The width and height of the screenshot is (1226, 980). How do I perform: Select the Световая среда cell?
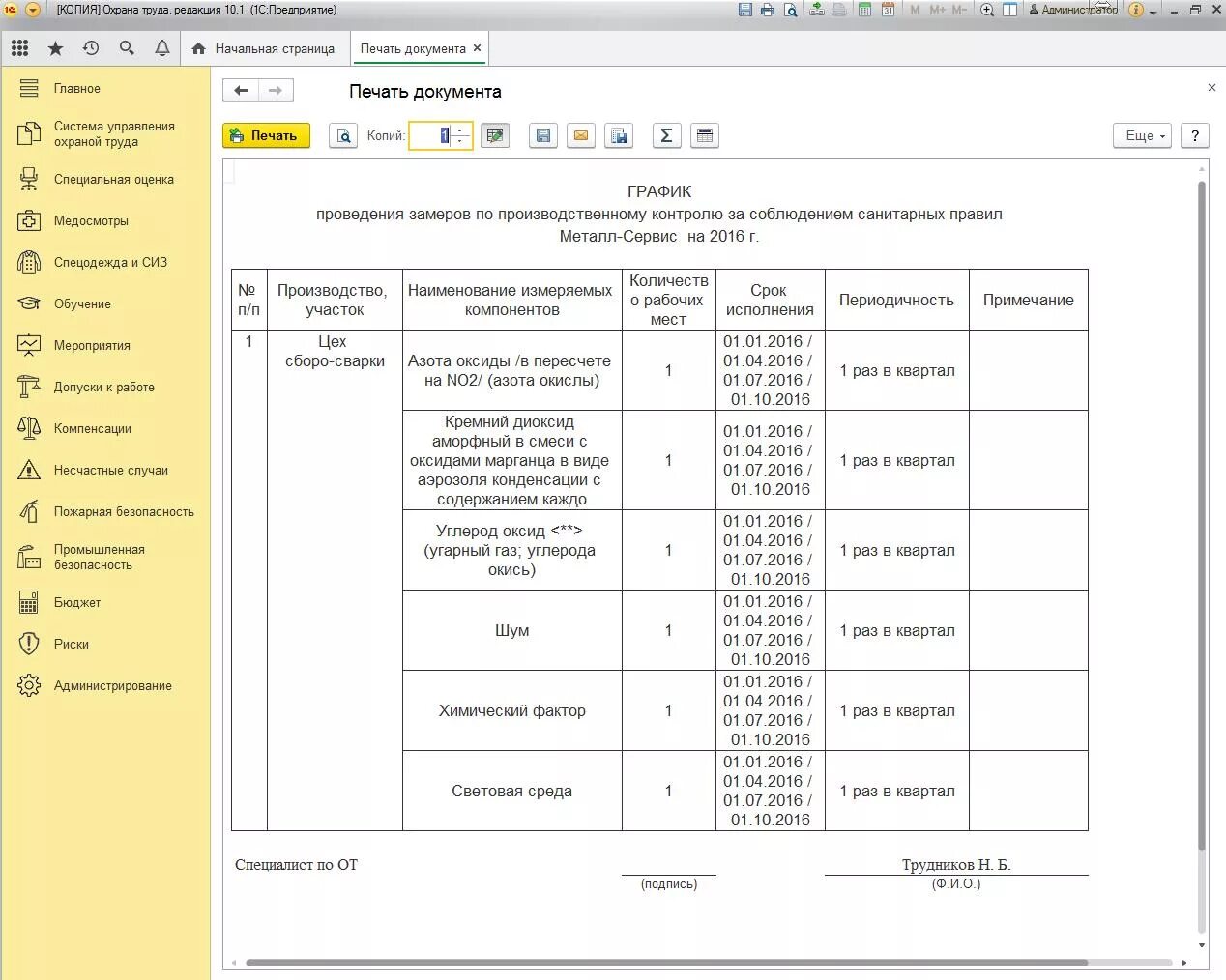pyautogui.click(x=512, y=791)
